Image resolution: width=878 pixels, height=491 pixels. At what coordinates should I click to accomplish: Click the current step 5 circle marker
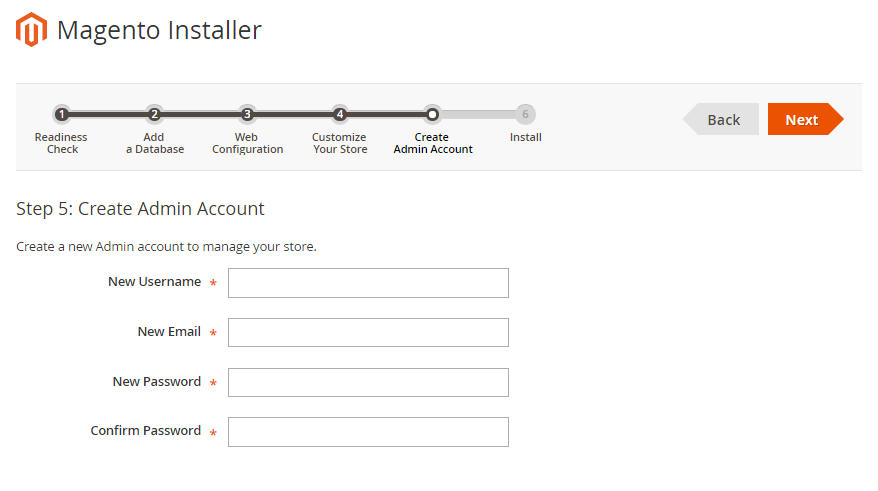[432, 114]
